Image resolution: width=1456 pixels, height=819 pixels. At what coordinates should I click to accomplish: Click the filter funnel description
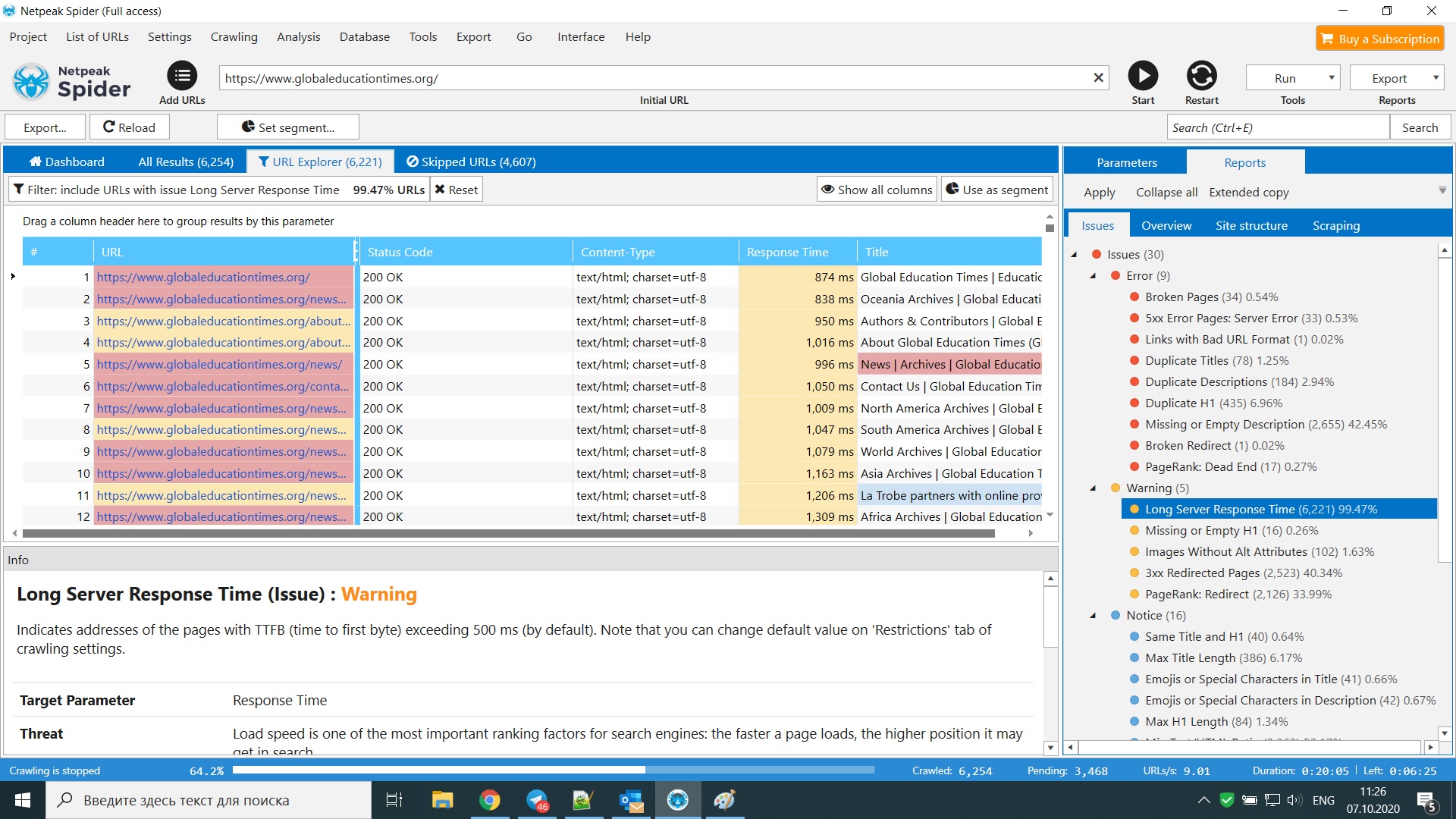[219, 190]
